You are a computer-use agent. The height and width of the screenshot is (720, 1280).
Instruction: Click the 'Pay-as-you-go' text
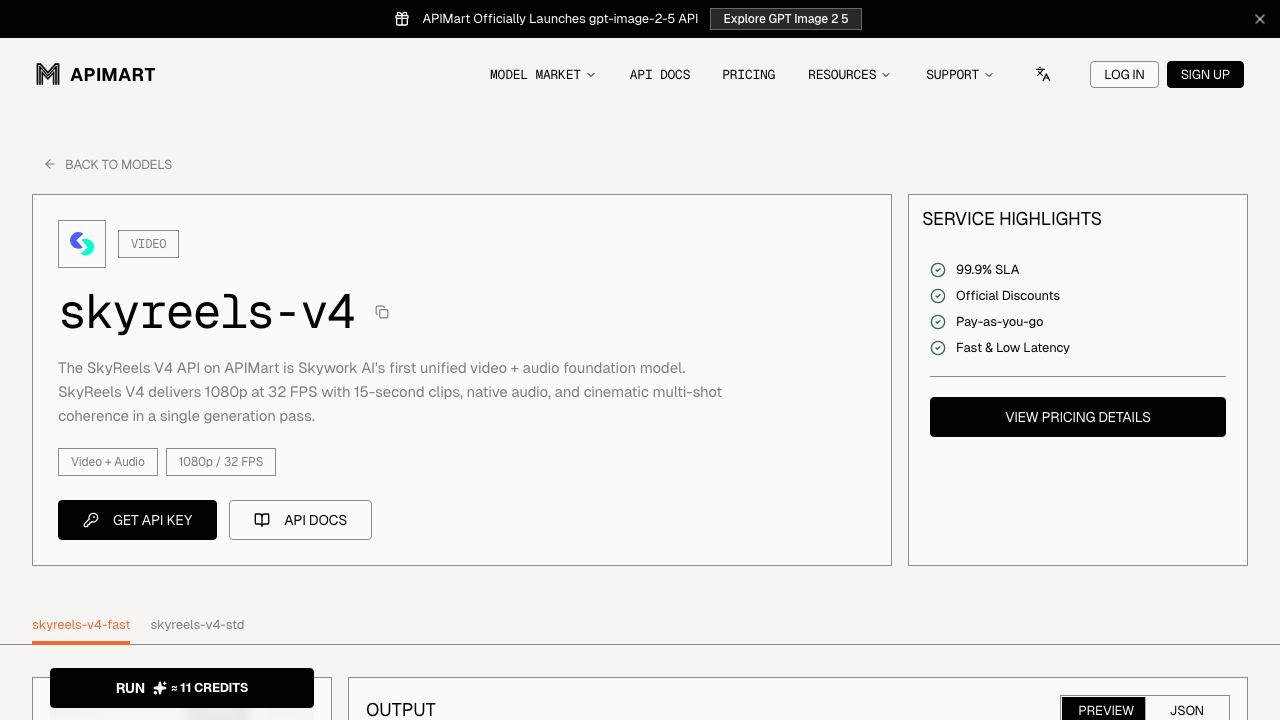tap(1000, 322)
